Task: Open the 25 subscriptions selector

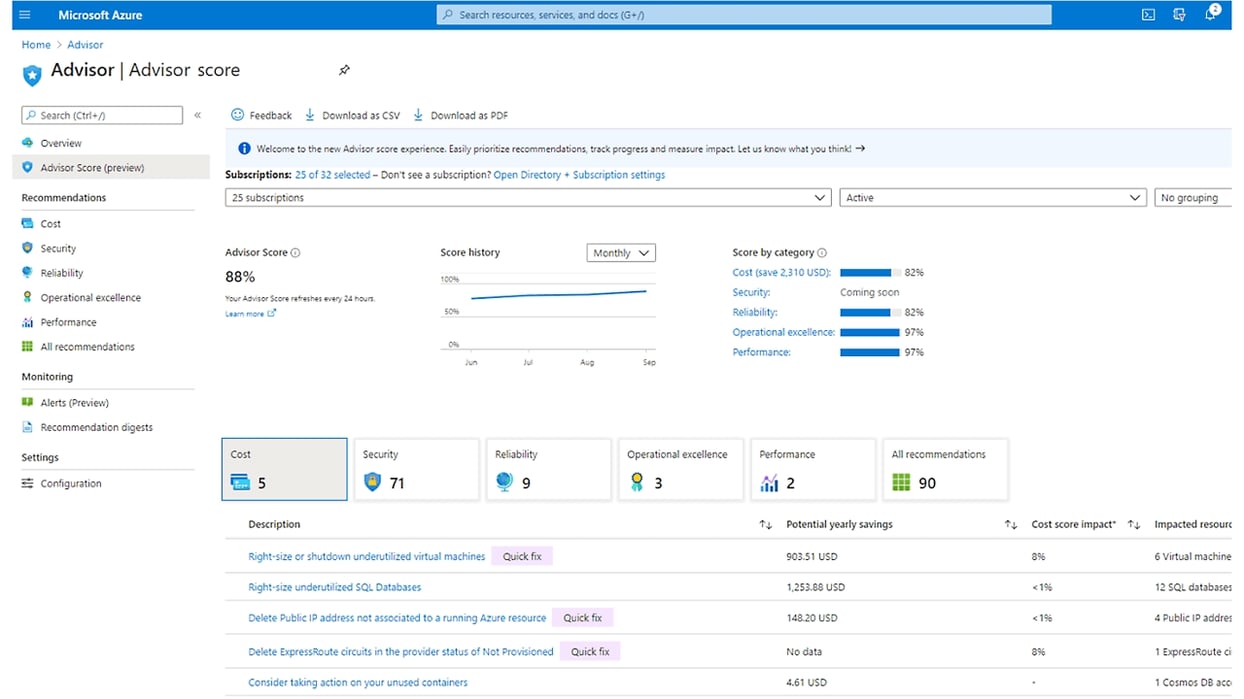Action: tap(528, 197)
